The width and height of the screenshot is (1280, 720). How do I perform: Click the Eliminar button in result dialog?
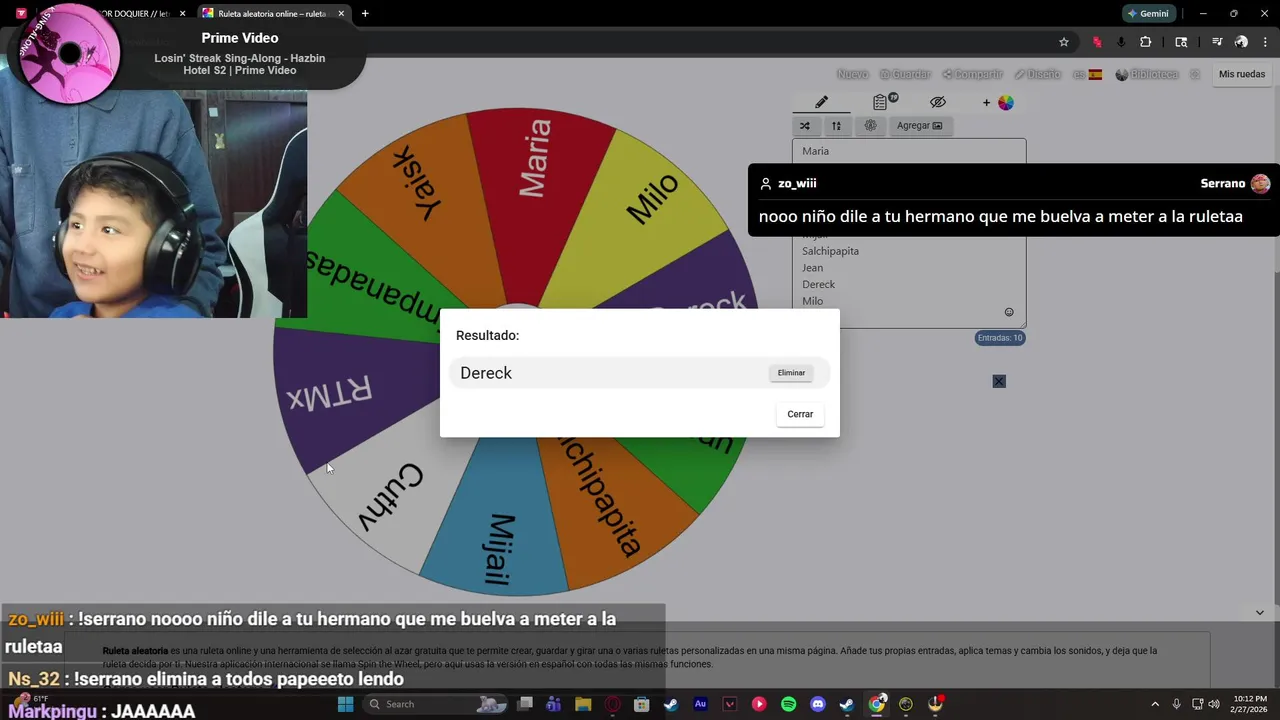[791, 373]
